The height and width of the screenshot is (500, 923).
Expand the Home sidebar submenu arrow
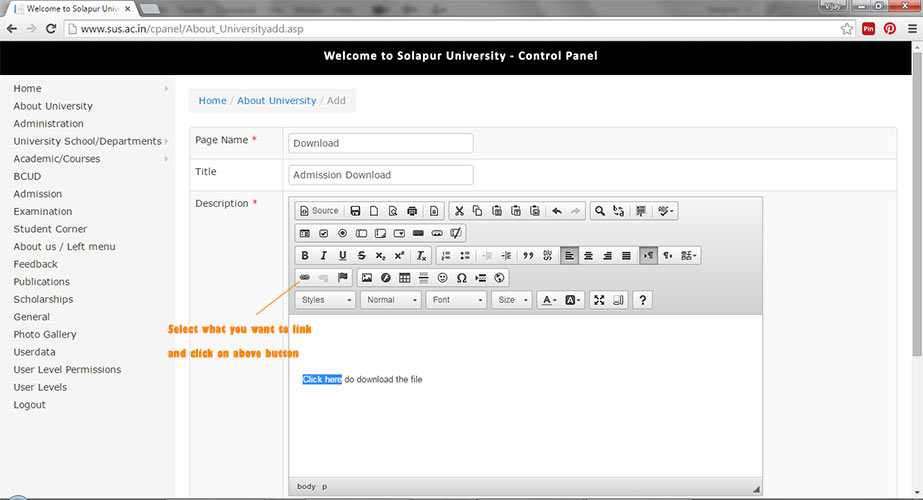tap(166, 88)
